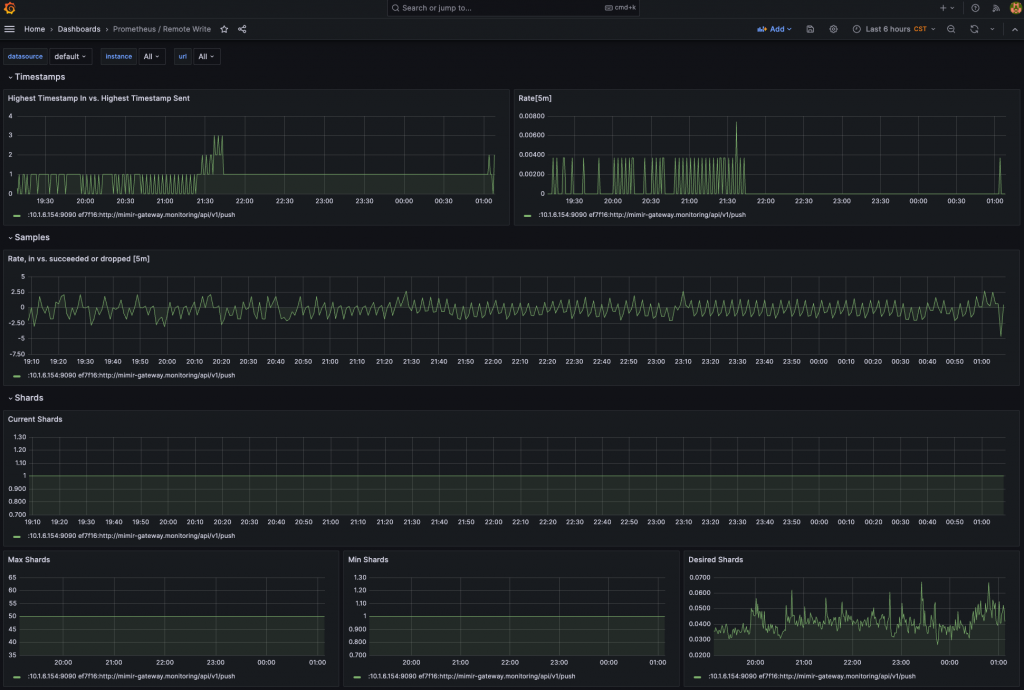Click legend color swatch in Rate[5m] panel

(527, 215)
